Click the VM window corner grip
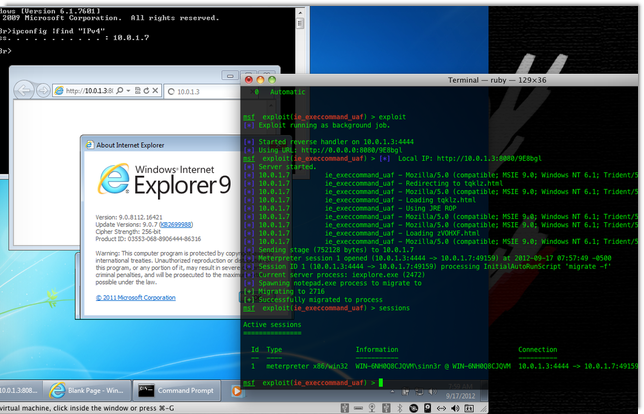 pyautogui.click(x=483, y=409)
